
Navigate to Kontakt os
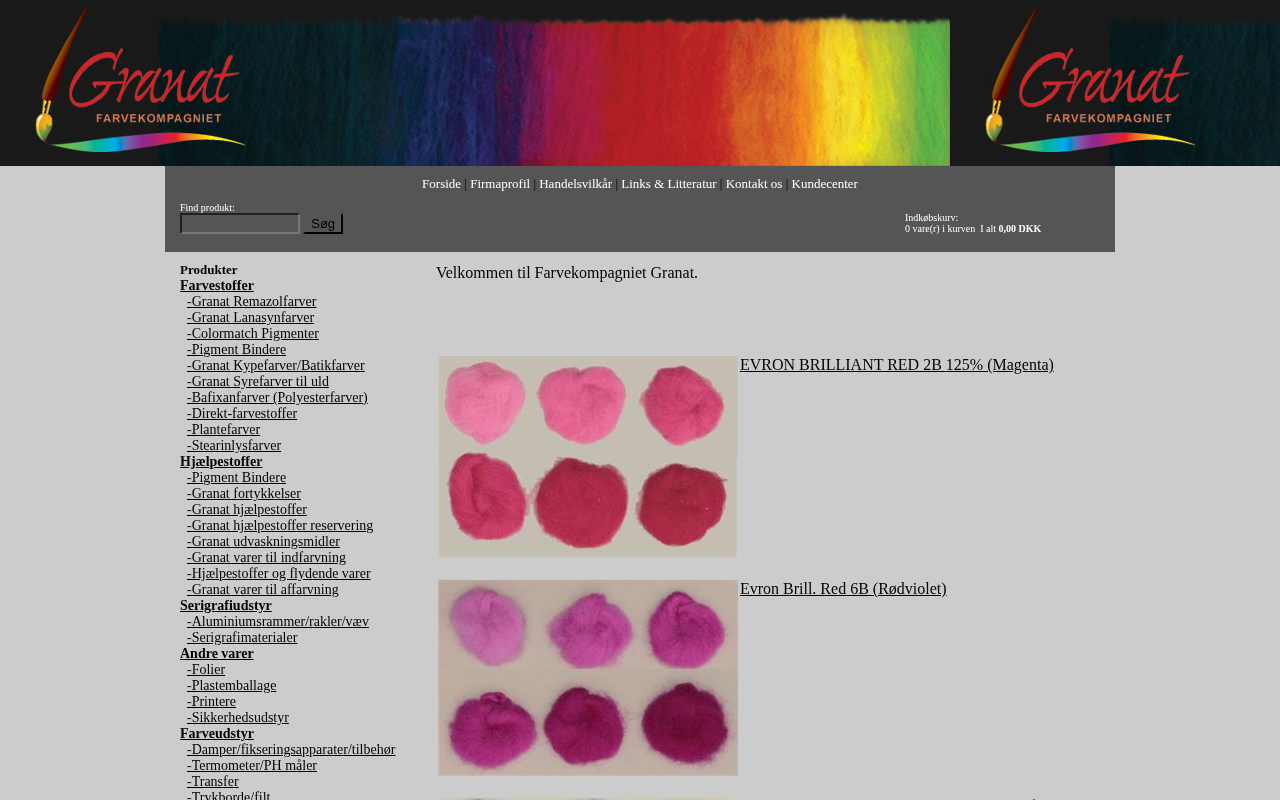pyautogui.click(x=754, y=184)
